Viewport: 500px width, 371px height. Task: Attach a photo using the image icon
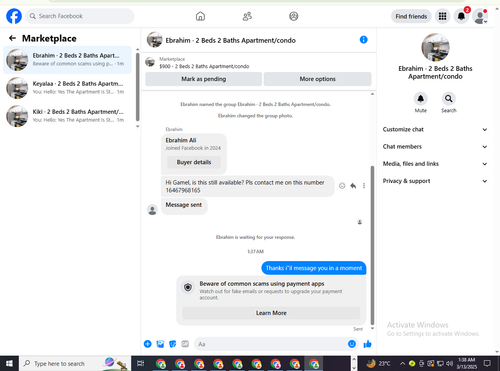[x=160, y=344]
